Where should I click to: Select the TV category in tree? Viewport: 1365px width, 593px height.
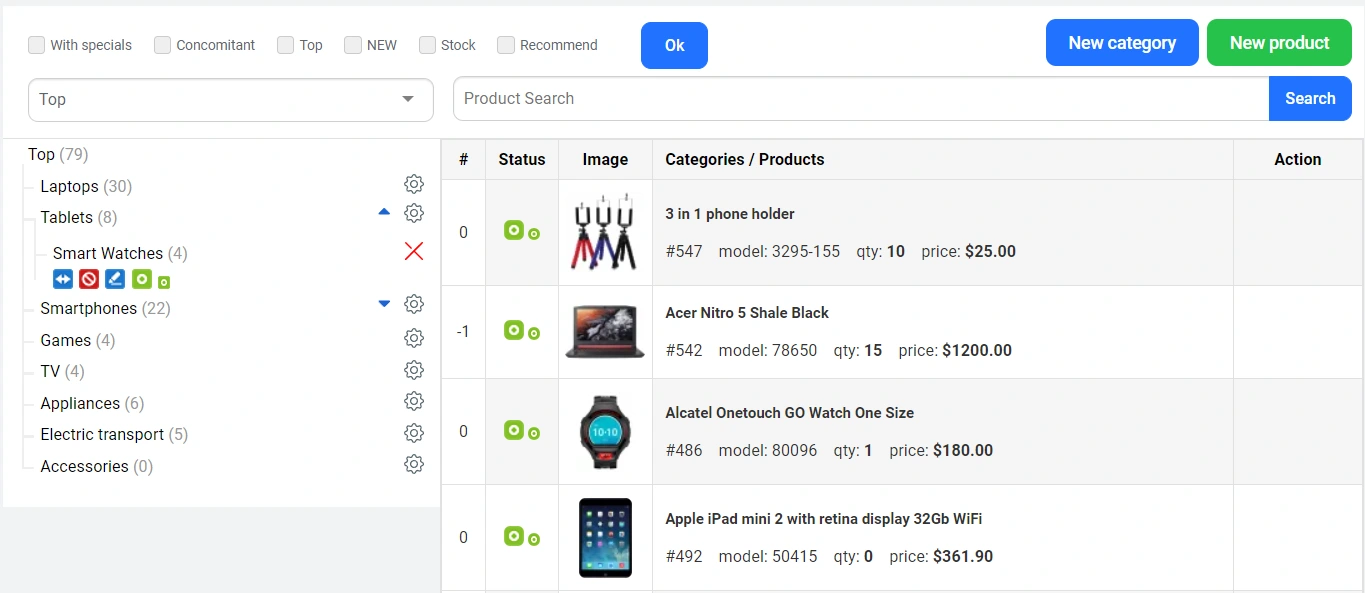click(51, 371)
